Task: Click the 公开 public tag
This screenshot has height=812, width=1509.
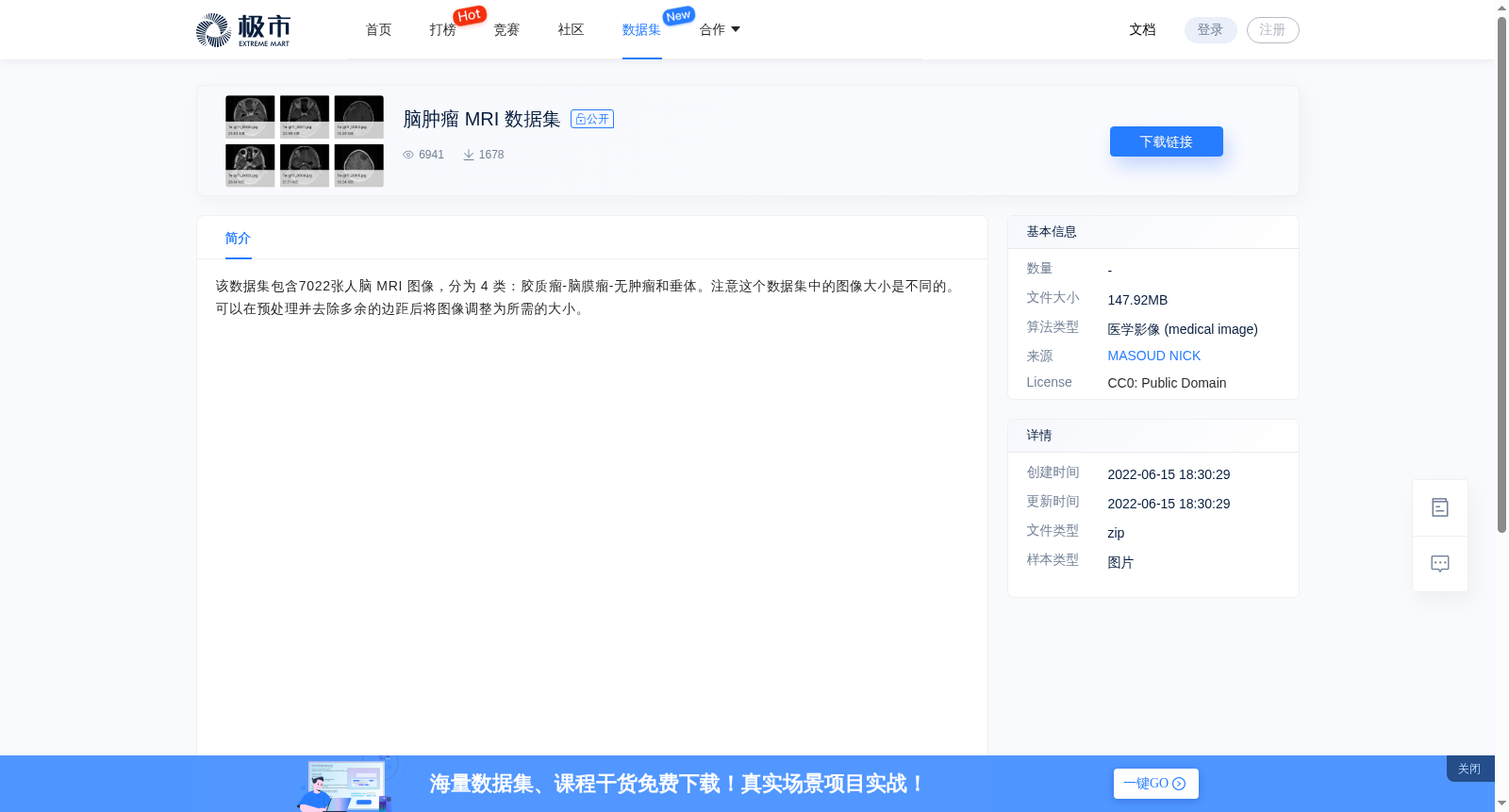Action: coord(592,119)
